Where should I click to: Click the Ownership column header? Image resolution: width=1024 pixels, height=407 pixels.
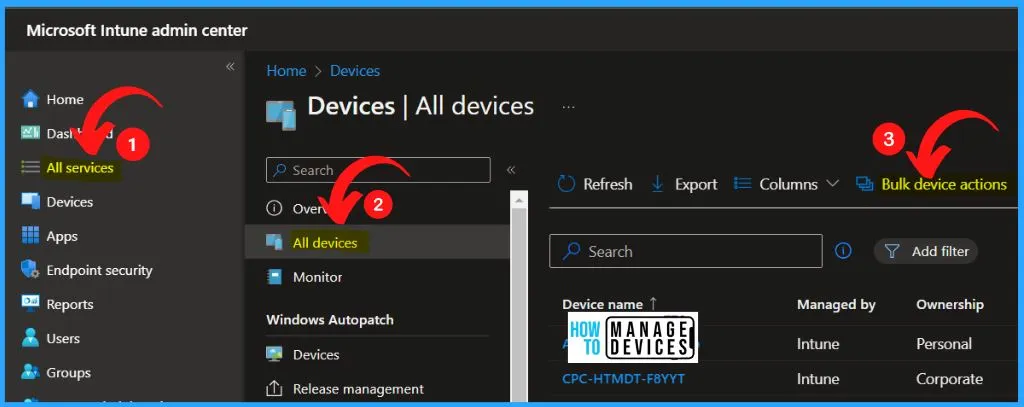click(x=950, y=304)
